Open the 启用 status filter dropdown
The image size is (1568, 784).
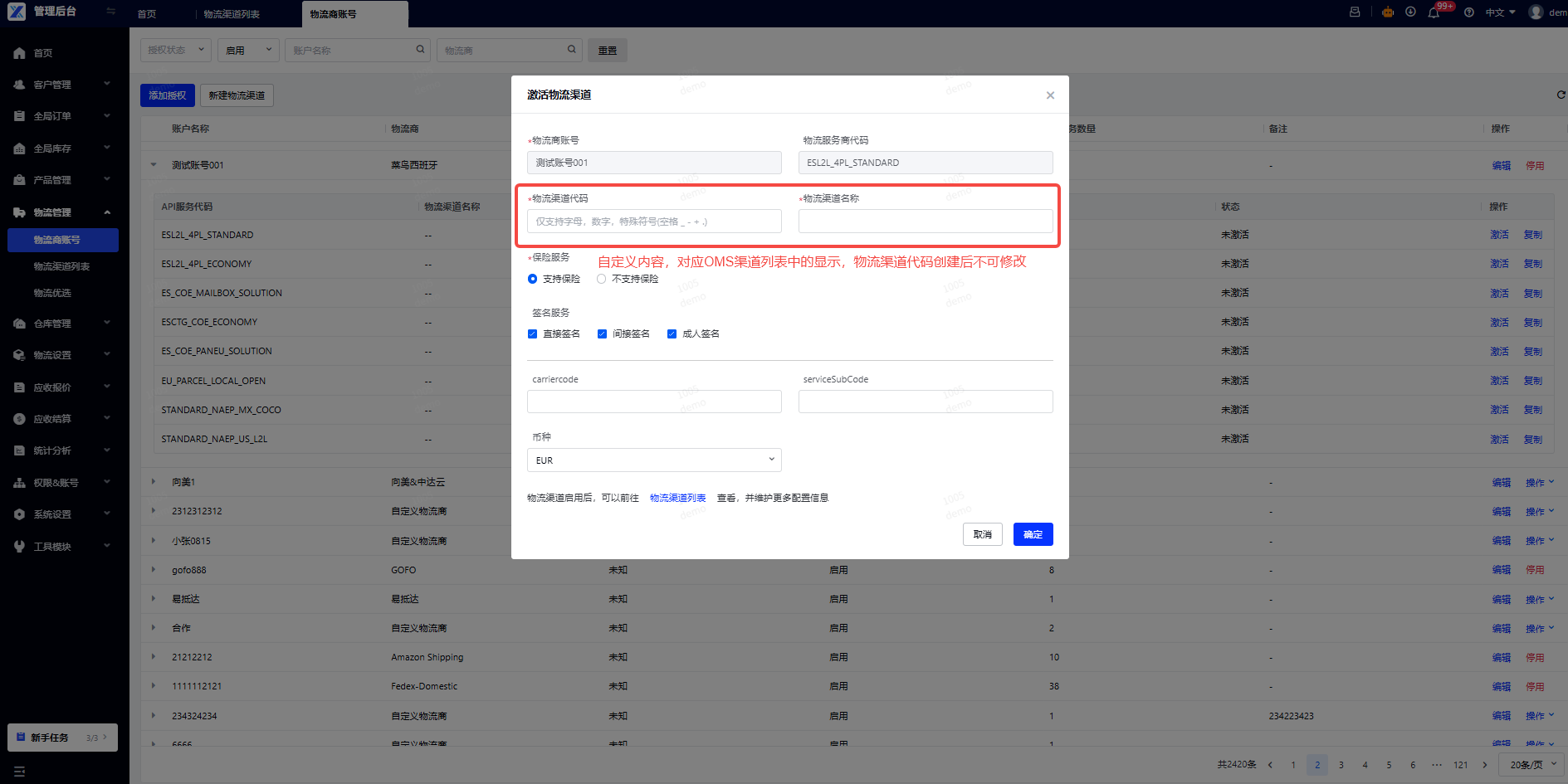click(249, 50)
